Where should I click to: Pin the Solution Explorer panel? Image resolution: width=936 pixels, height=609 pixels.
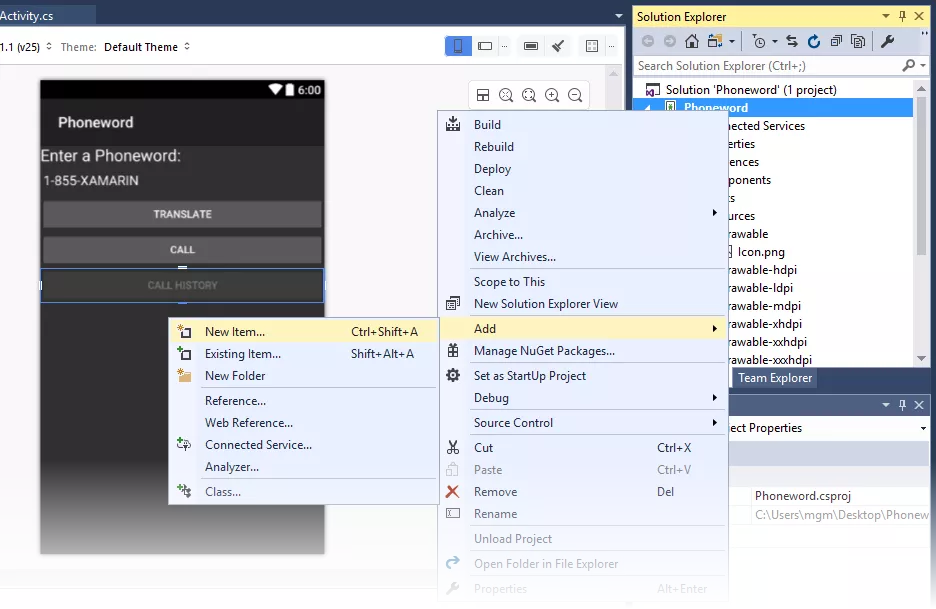click(902, 17)
